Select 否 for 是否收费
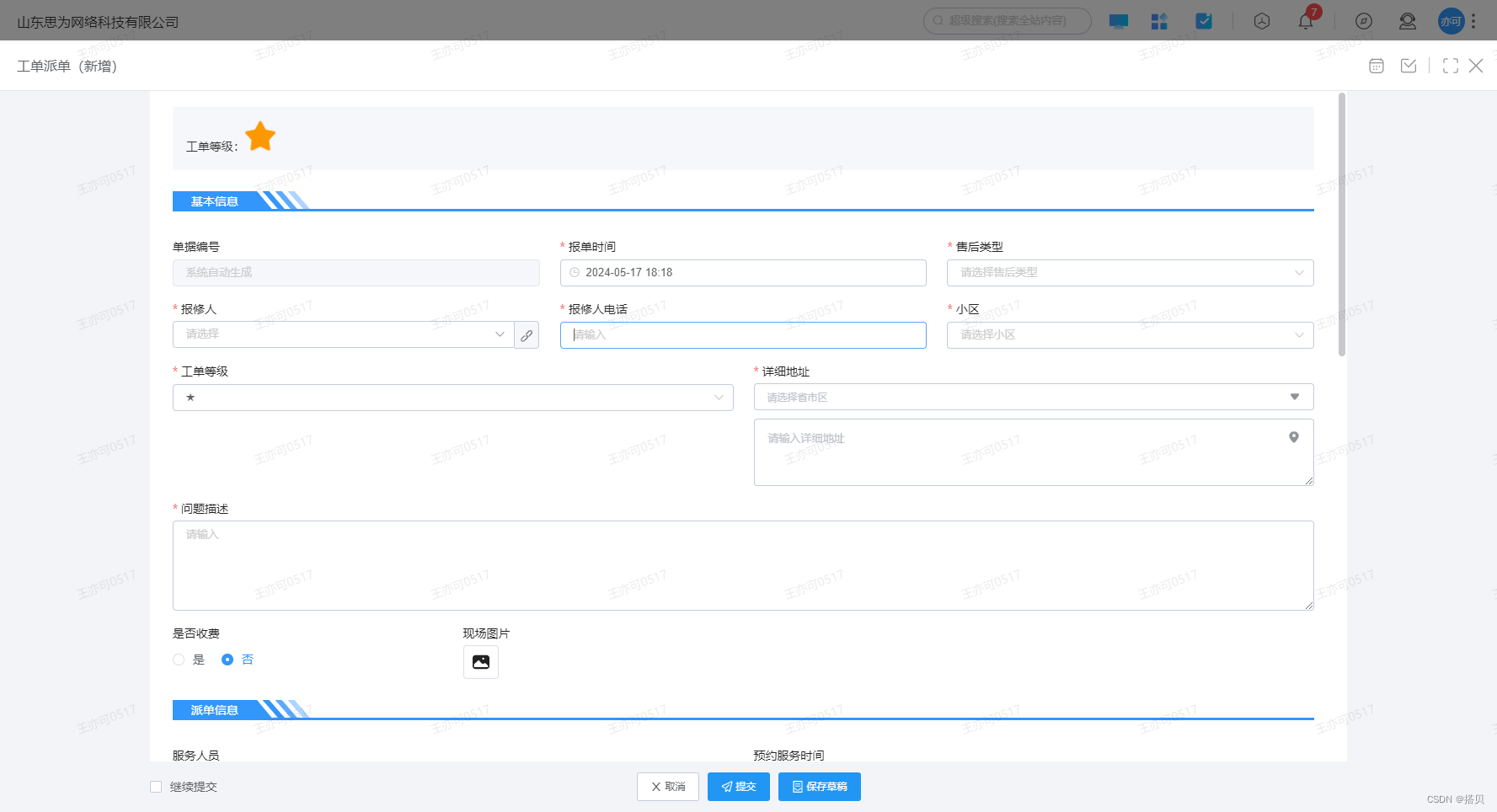1497x812 pixels. coord(227,660)
